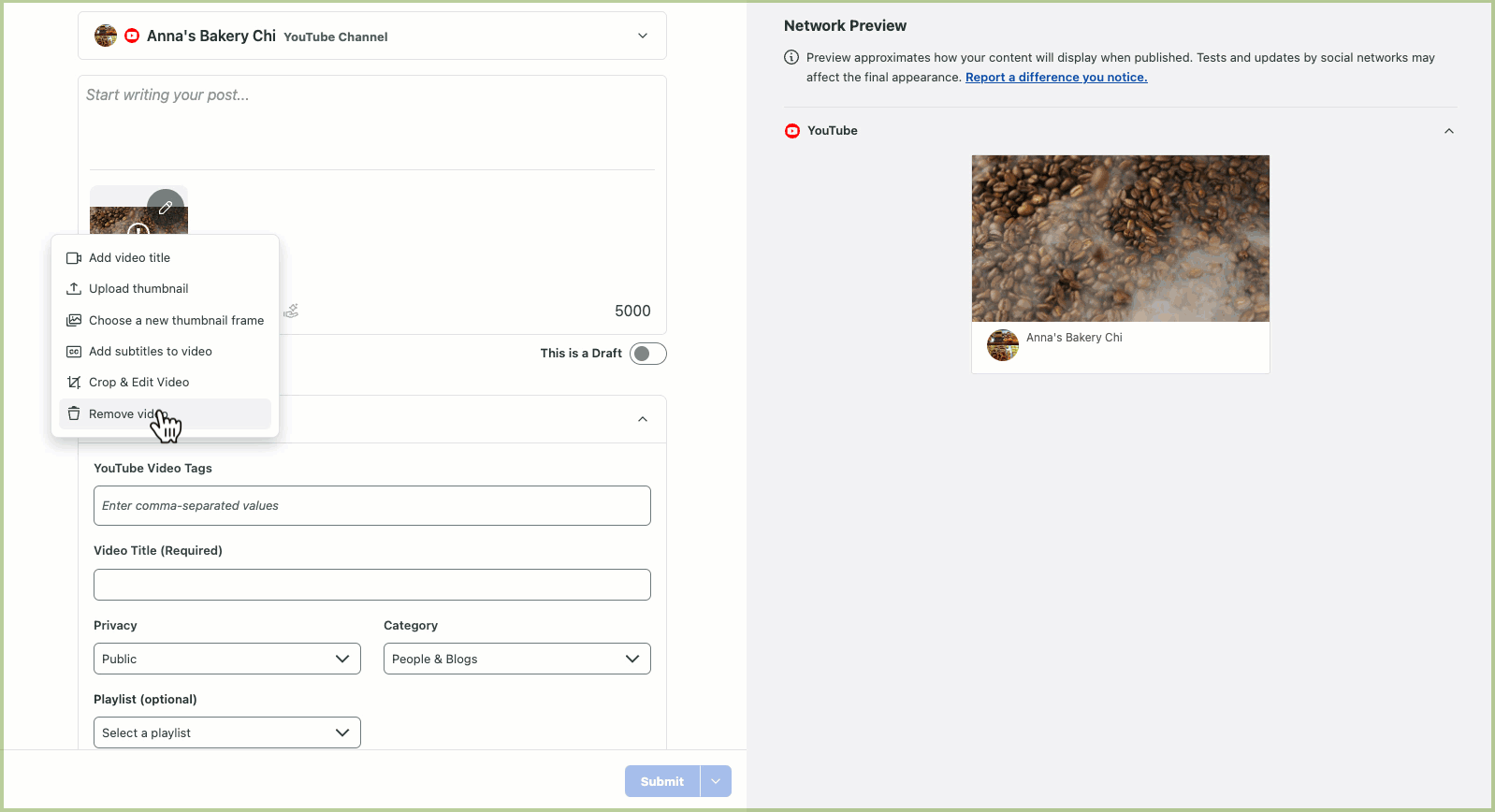Click the red YouTube badge beside Anna's Bakery Chi
The width and height of the screenshot is (1495, 812).
[x=132, y=36]
